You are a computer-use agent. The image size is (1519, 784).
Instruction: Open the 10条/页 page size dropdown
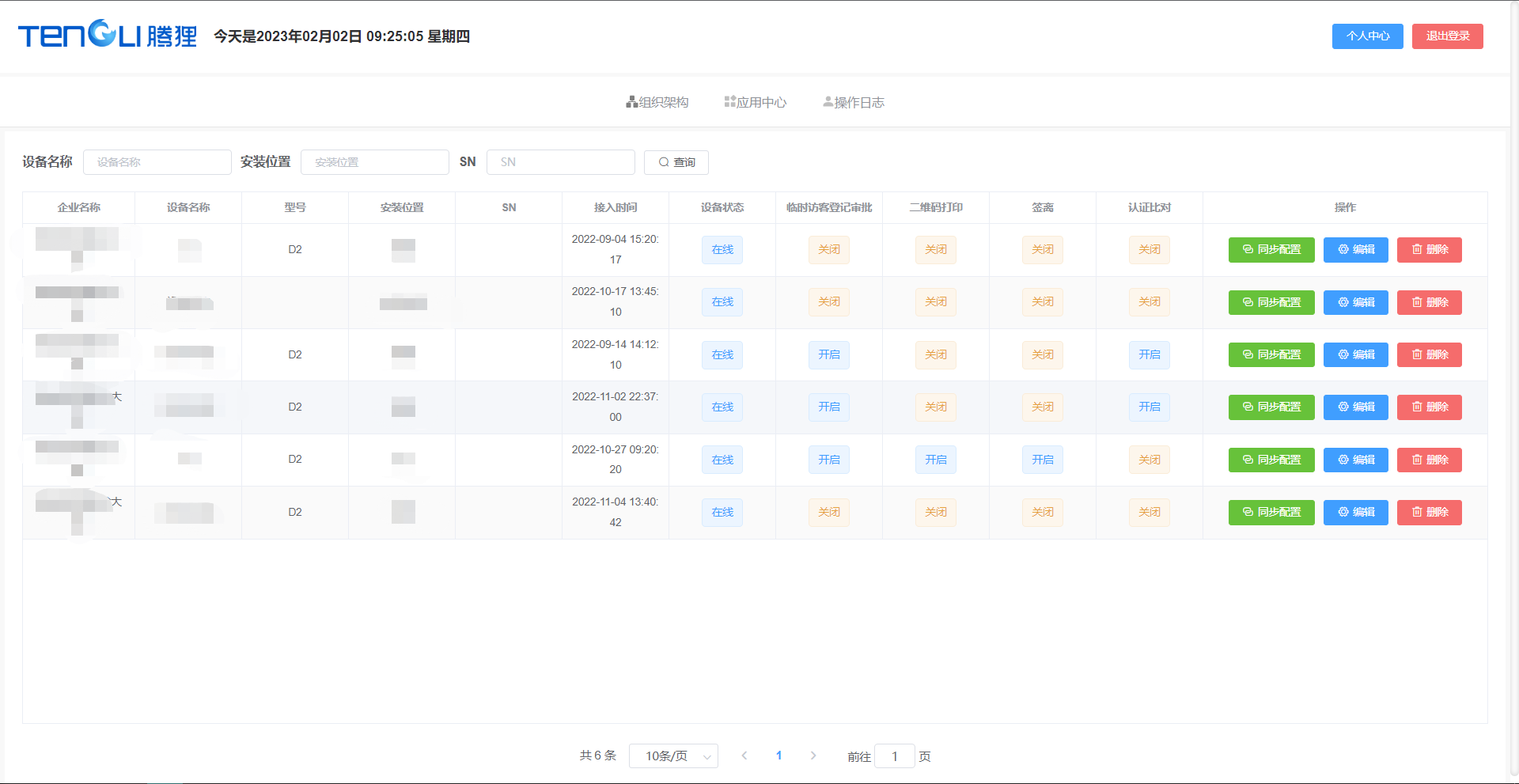673,756
